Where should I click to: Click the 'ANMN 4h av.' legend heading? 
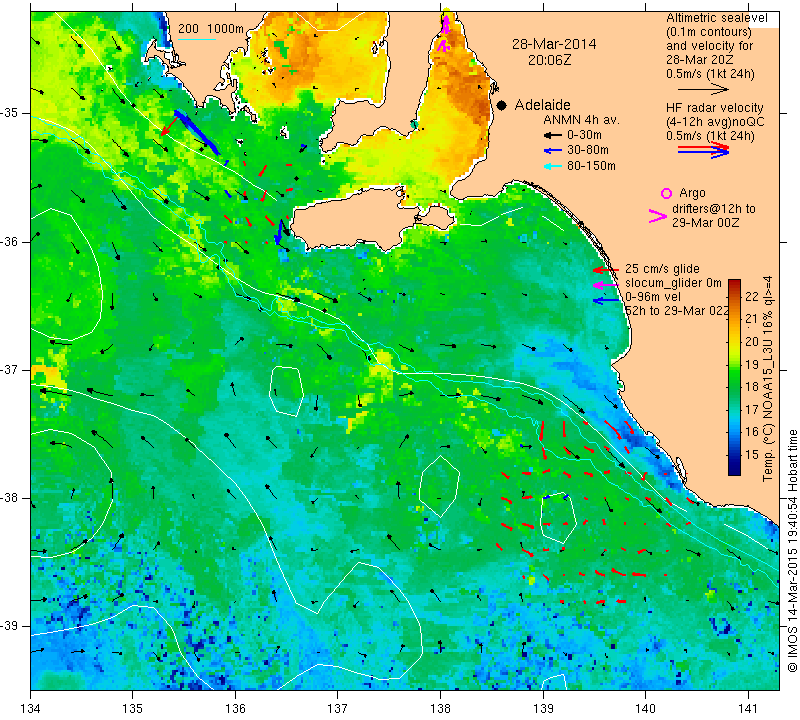581,120
